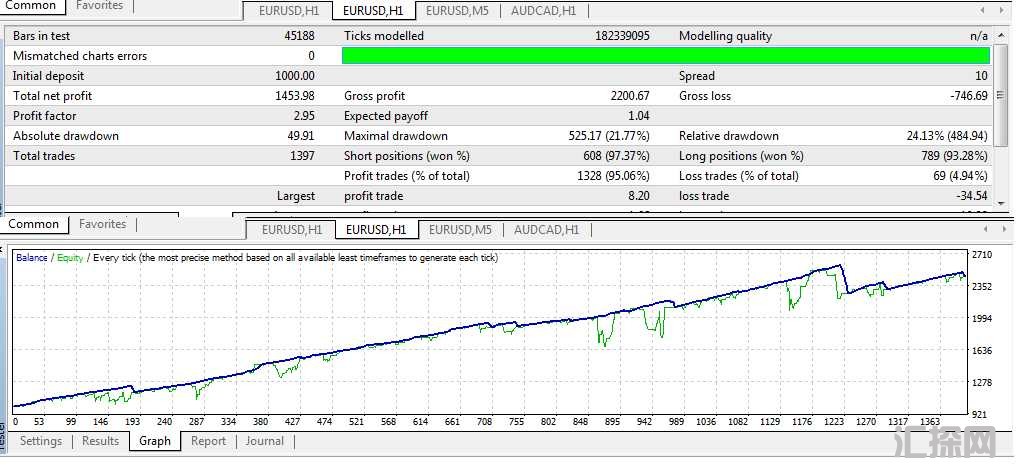Viewport: 1016px width, 466px height.
Task: Select the lower EURUSD,M5 chart tab
Action: [x=460, y=229]
